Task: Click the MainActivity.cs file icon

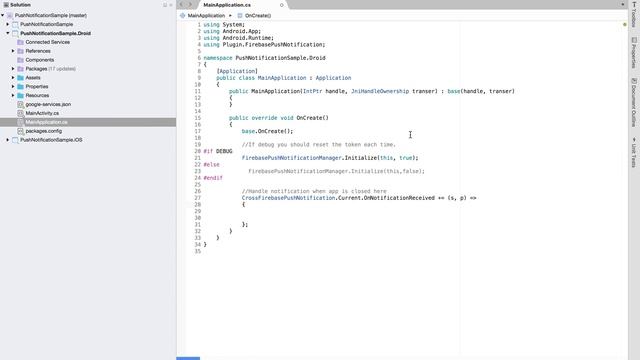Action: pos(20,113)
